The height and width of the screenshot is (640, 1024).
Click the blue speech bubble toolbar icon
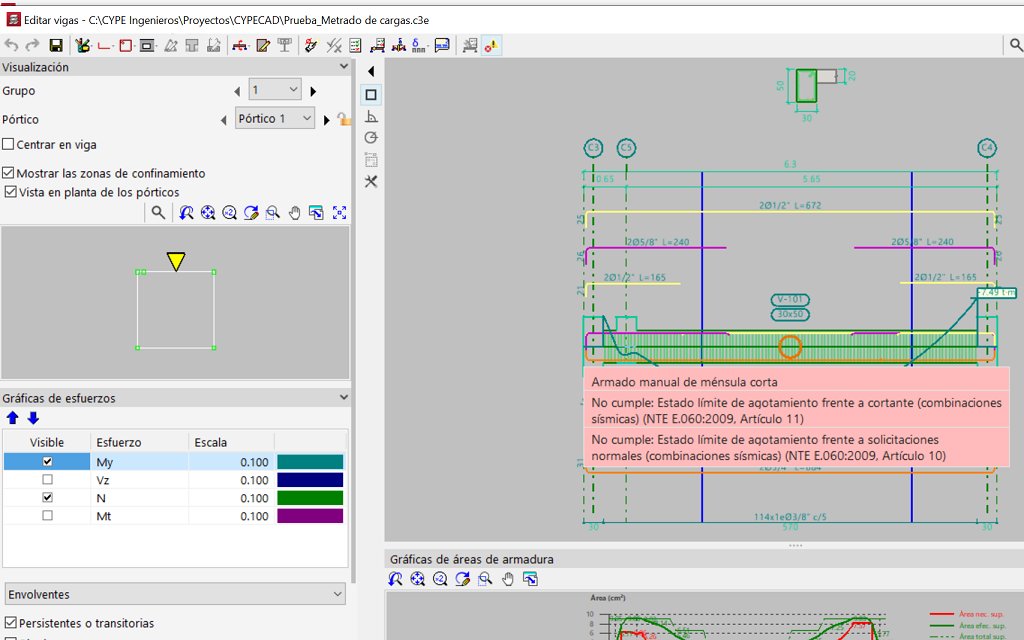tap(442, 45)
